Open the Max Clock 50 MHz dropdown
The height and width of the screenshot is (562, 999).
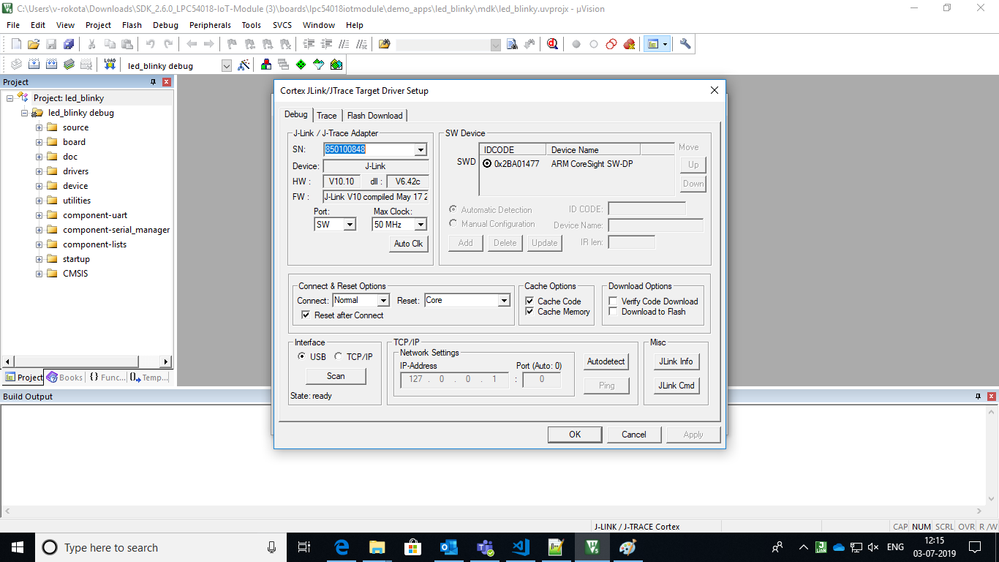(x=420, y=225)
